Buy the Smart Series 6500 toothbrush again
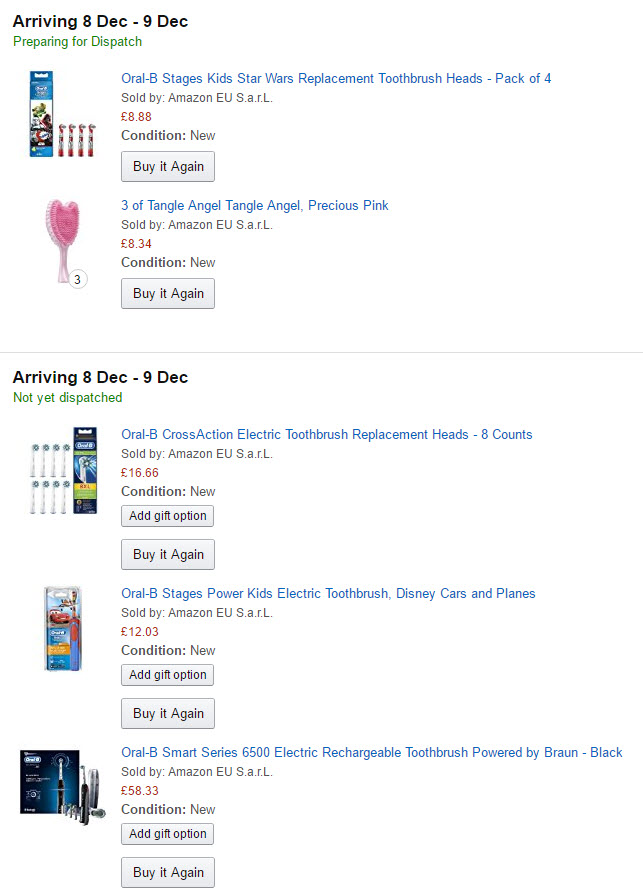643x896 pixels. (168, 872)
